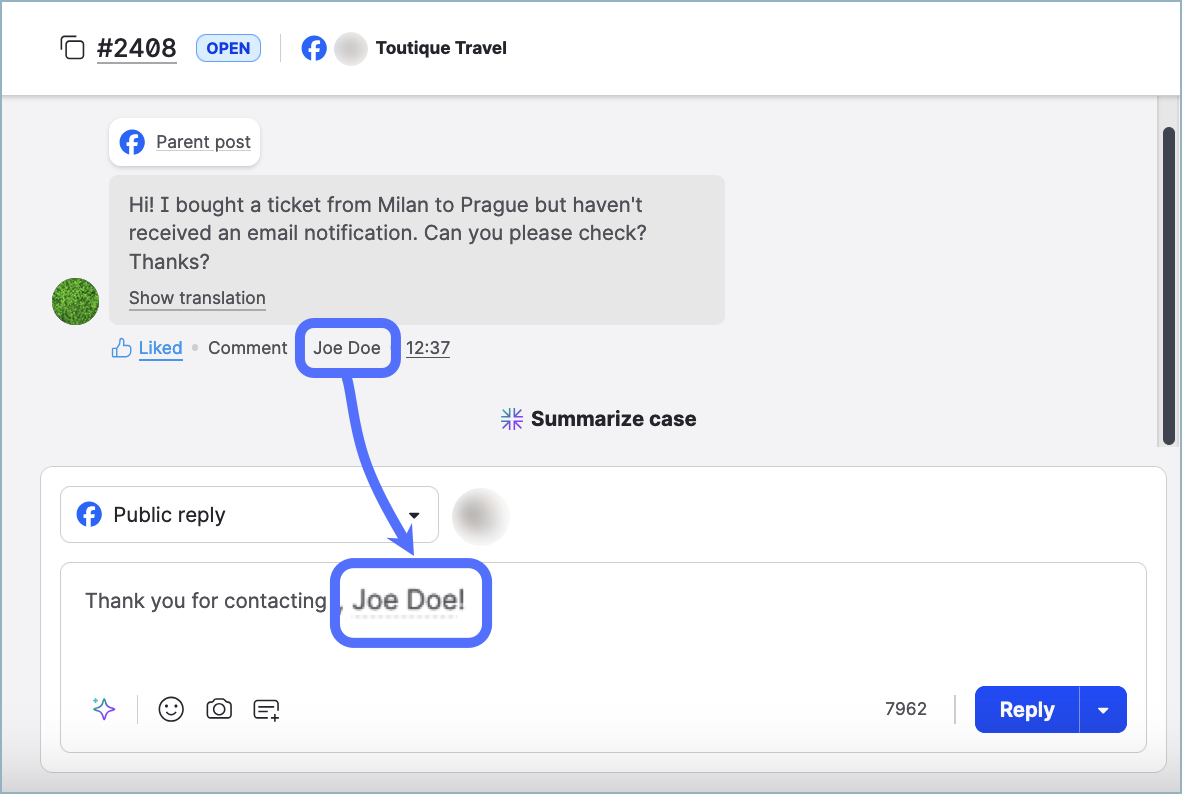The width and height of the screenshot is (1182, 794).
Task: Toggle the Liked thumbs-up reaction
Action: pyautogui.click(x=121, y=347)
